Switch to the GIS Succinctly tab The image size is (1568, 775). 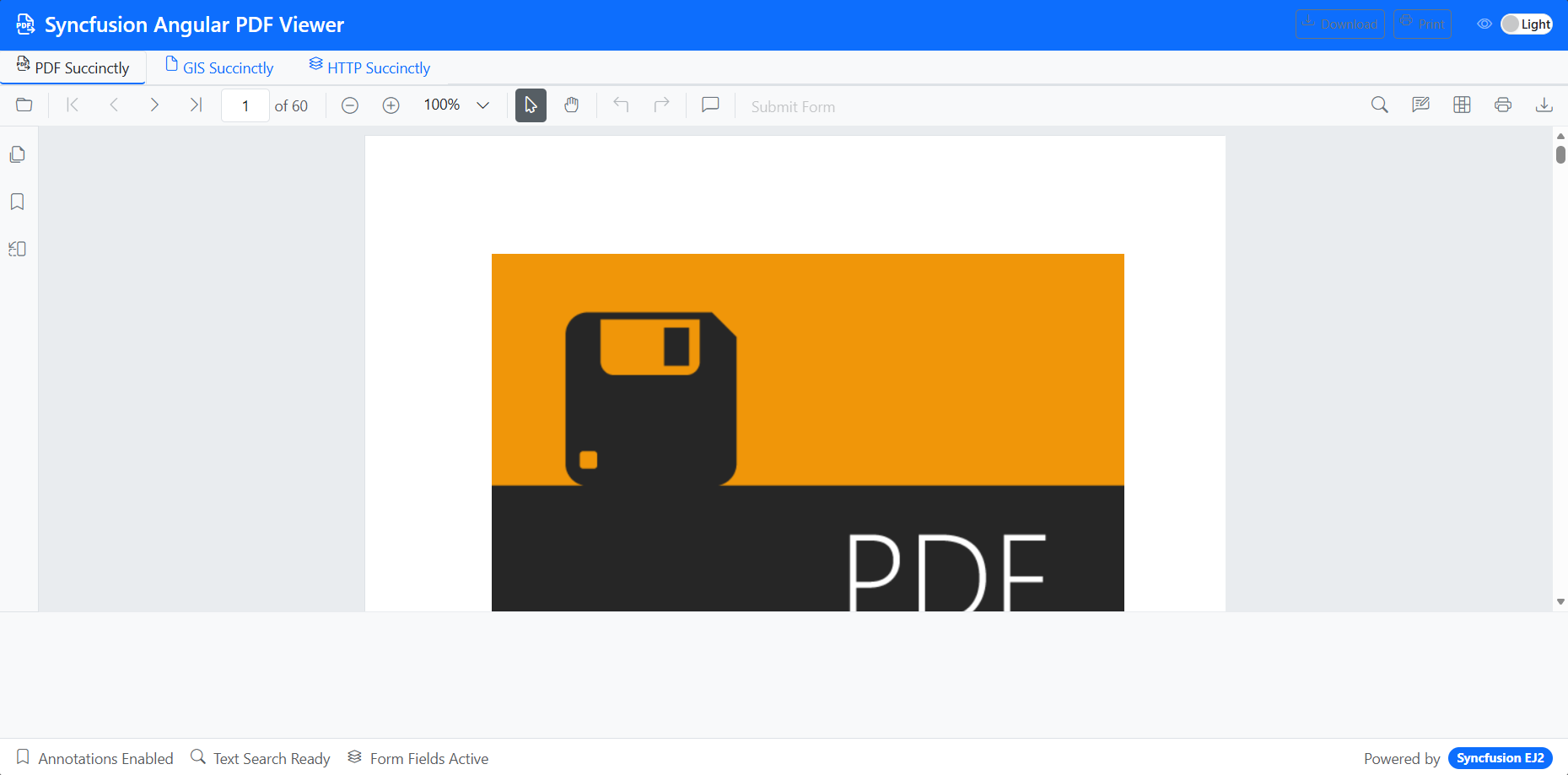pos(219,67)
